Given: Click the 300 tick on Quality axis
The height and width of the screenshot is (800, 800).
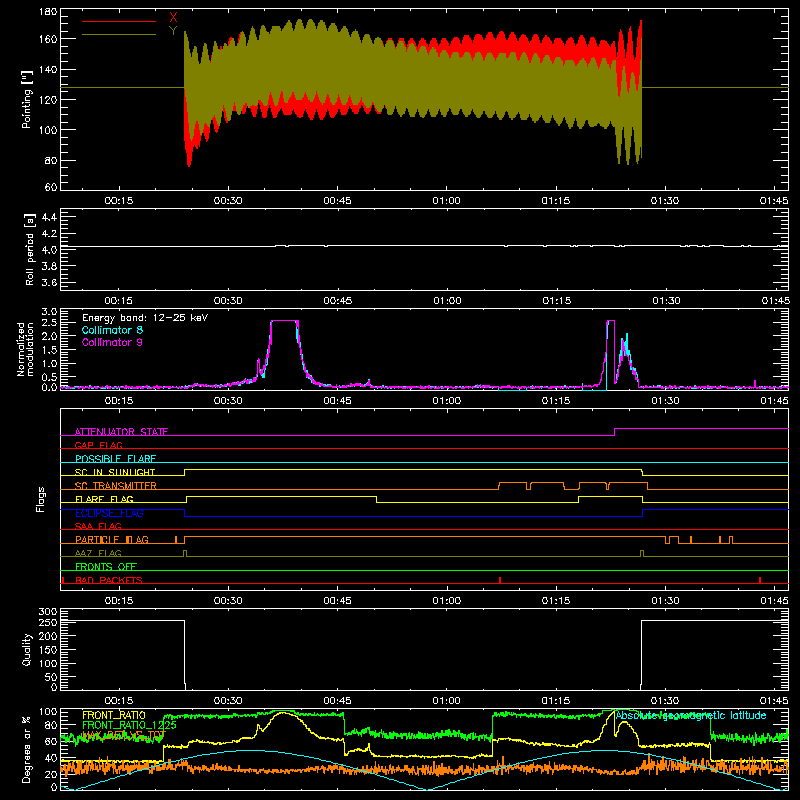Looking at the screenshot, I should click(x=47, y=612).
